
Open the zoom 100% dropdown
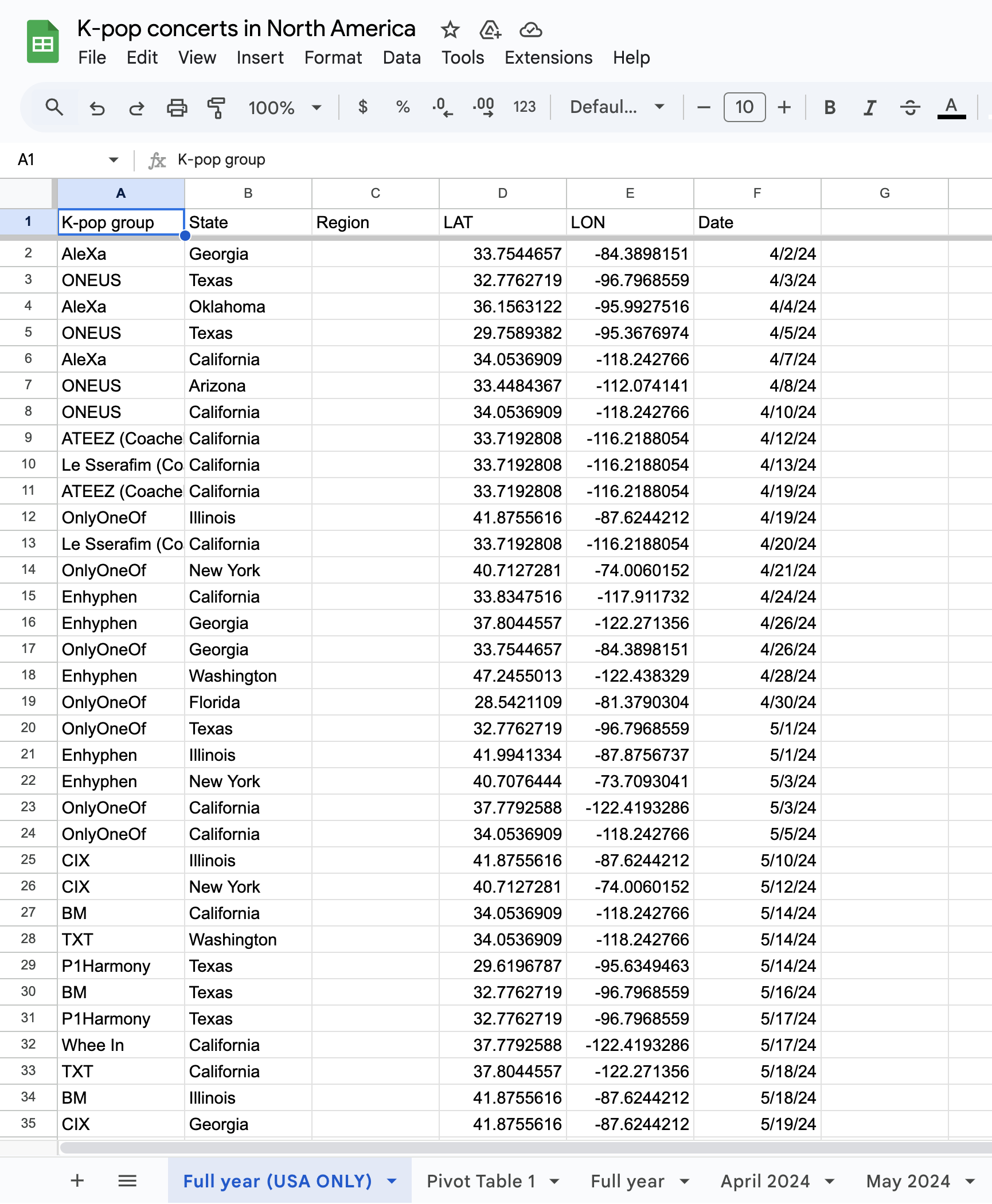(x=285, y=107)
